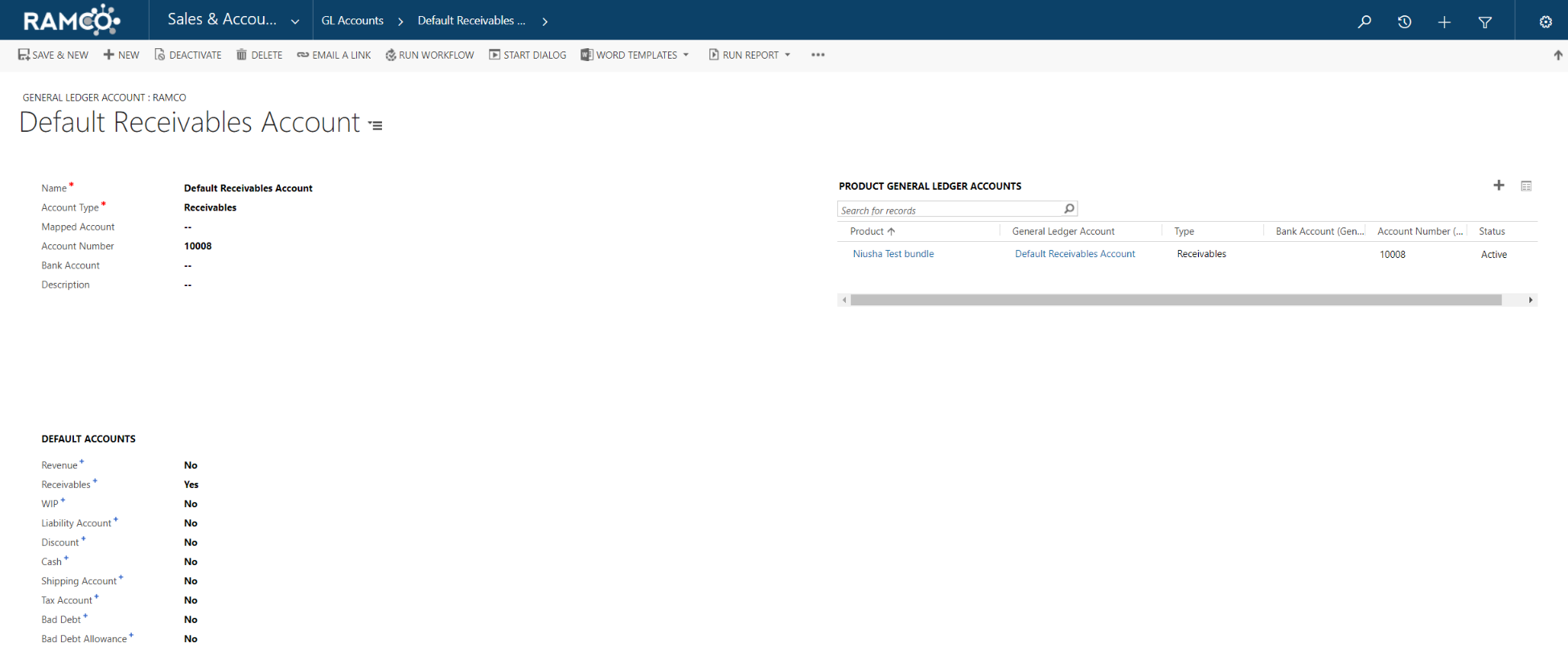Click Start Dialog command
1568x659 pixels.
coord(527,55)
